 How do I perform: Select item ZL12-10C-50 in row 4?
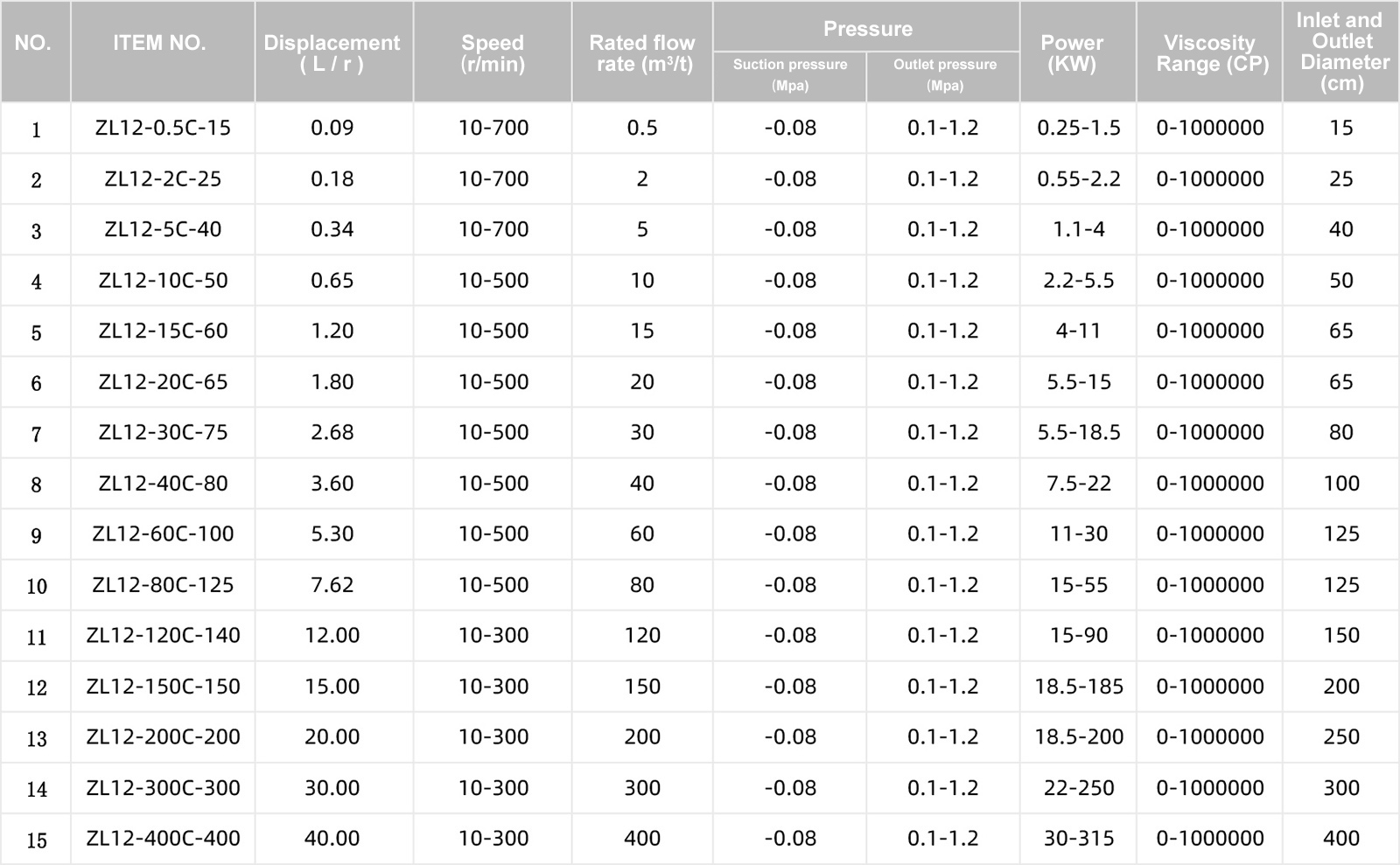(x=163, y=280)
